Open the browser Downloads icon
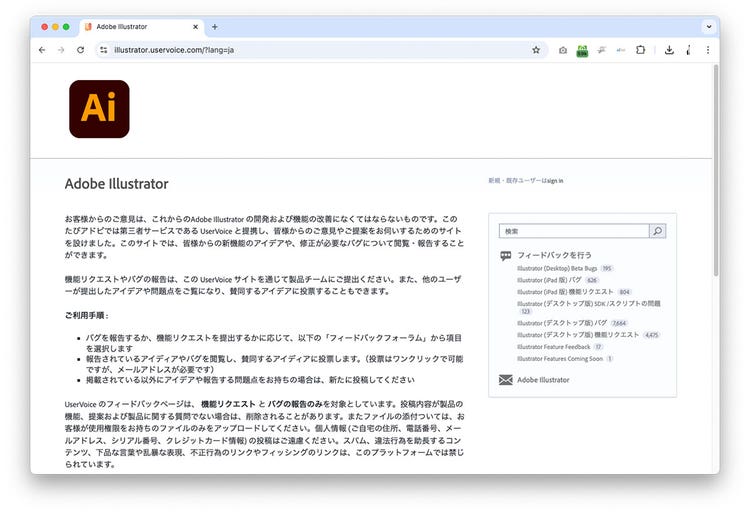The width and height of the screenshot is (750, 516). 669,50
